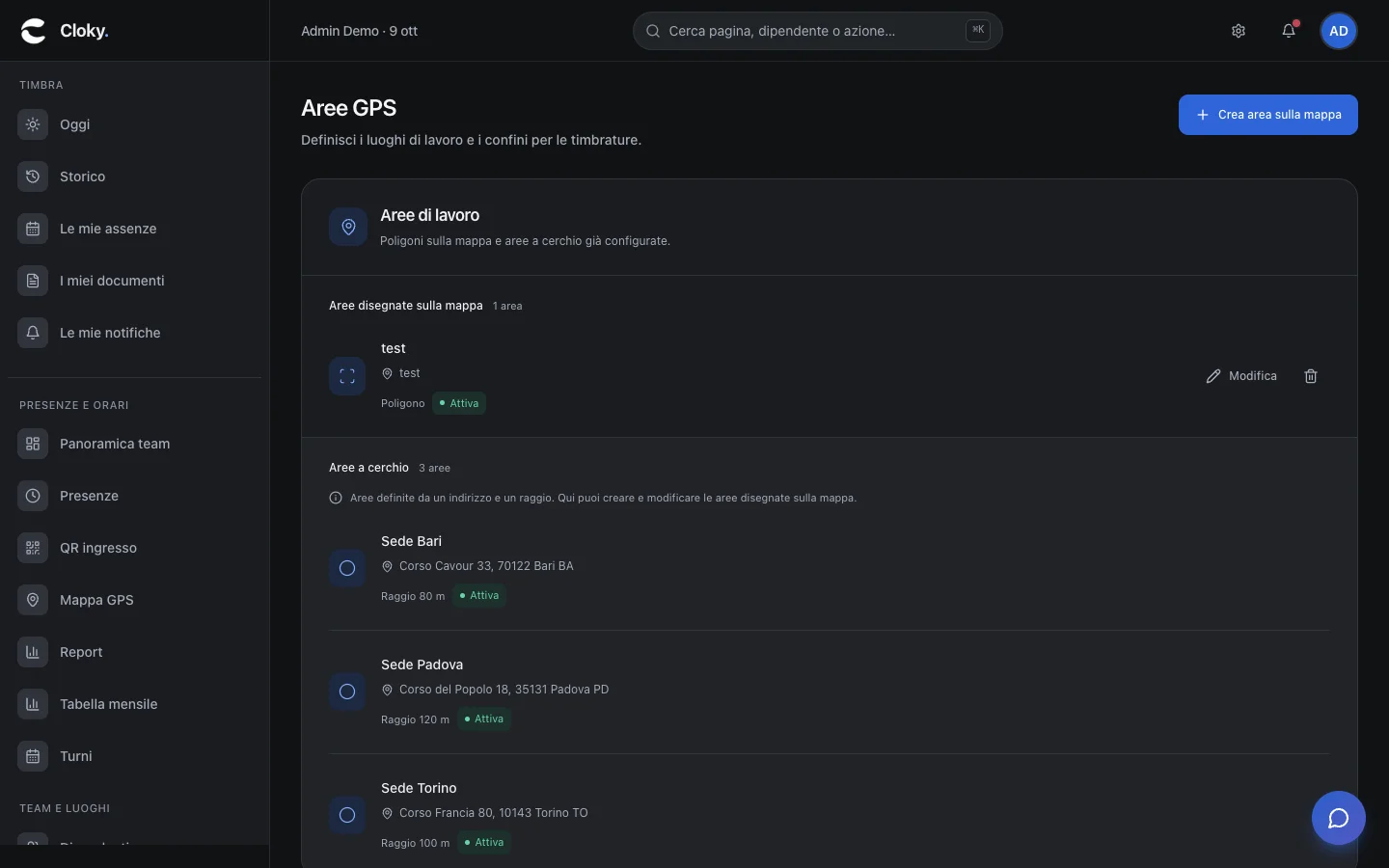Viewport: 1389px width, 868px height.
Task: Click the Sede Bari area name
Action: pos(411,541)
